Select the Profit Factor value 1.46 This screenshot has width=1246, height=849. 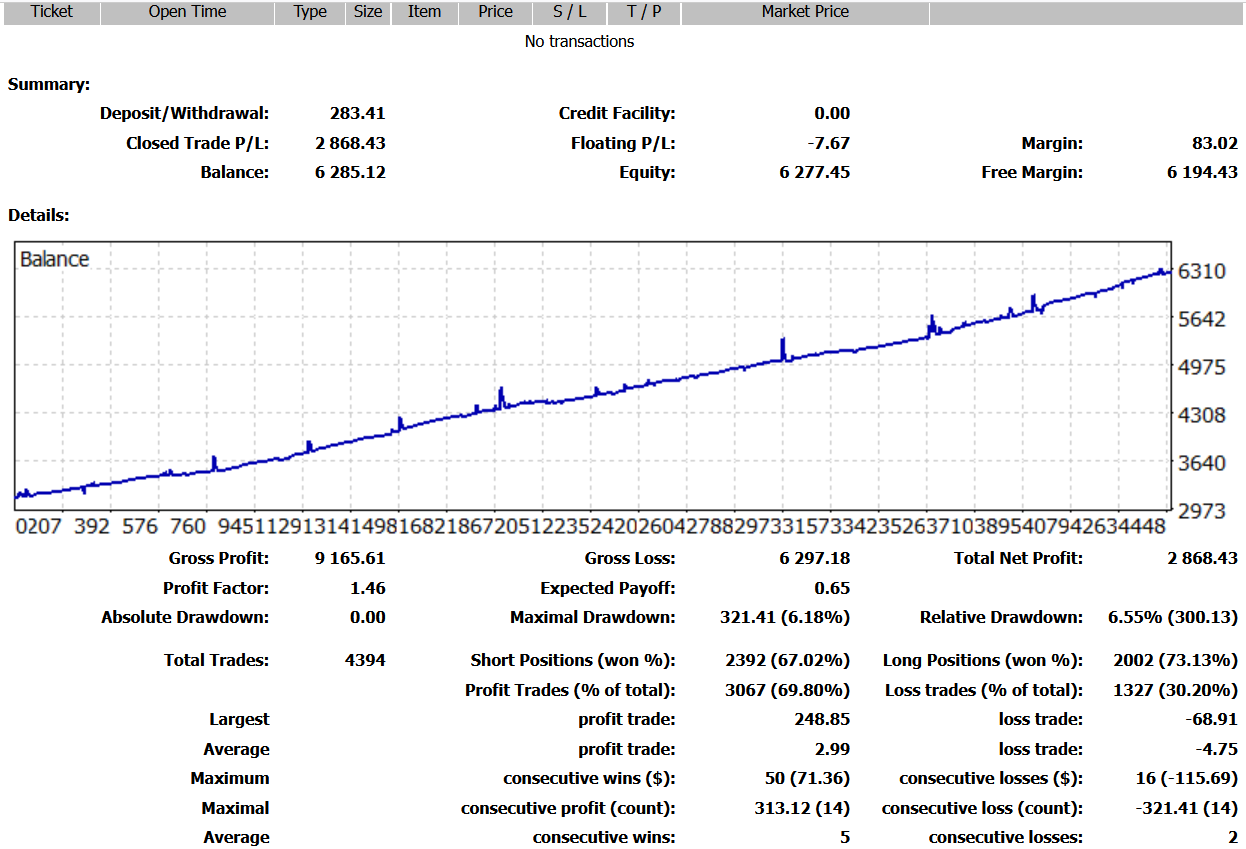368,588
